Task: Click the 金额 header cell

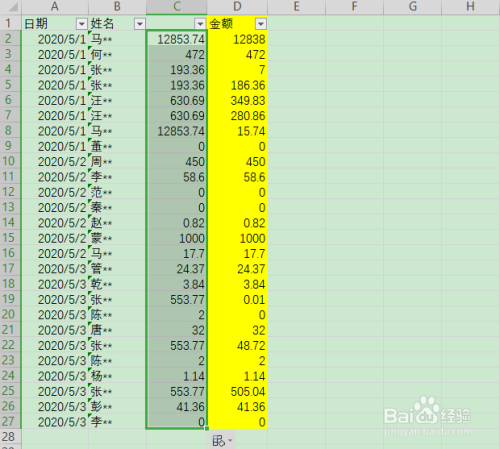Action: [x=237, y=24]
